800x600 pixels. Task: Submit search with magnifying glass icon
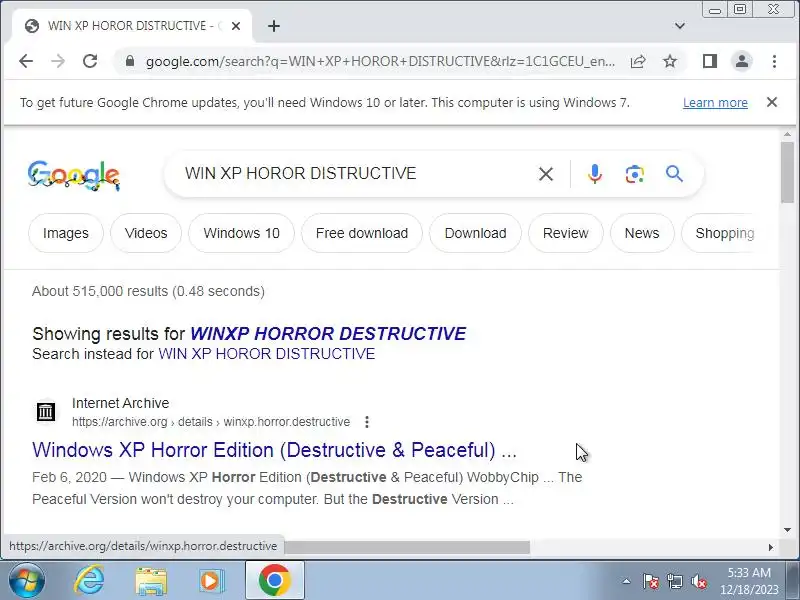click(674, 174)
